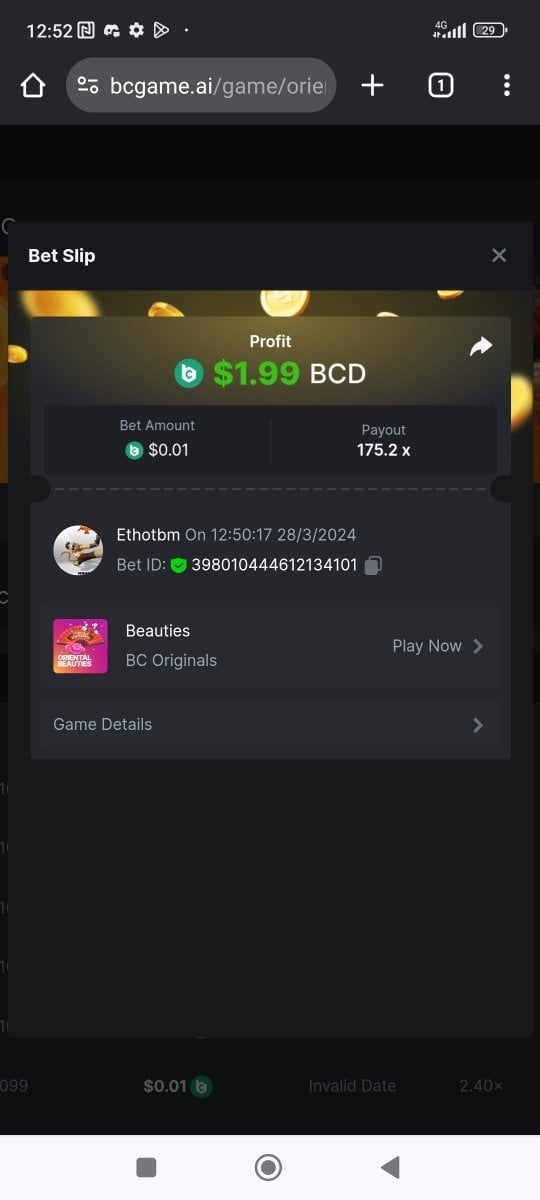540x1200 pixels.
Task: Tap the BCD coin icon beside profit
Action: coord(189,374)
